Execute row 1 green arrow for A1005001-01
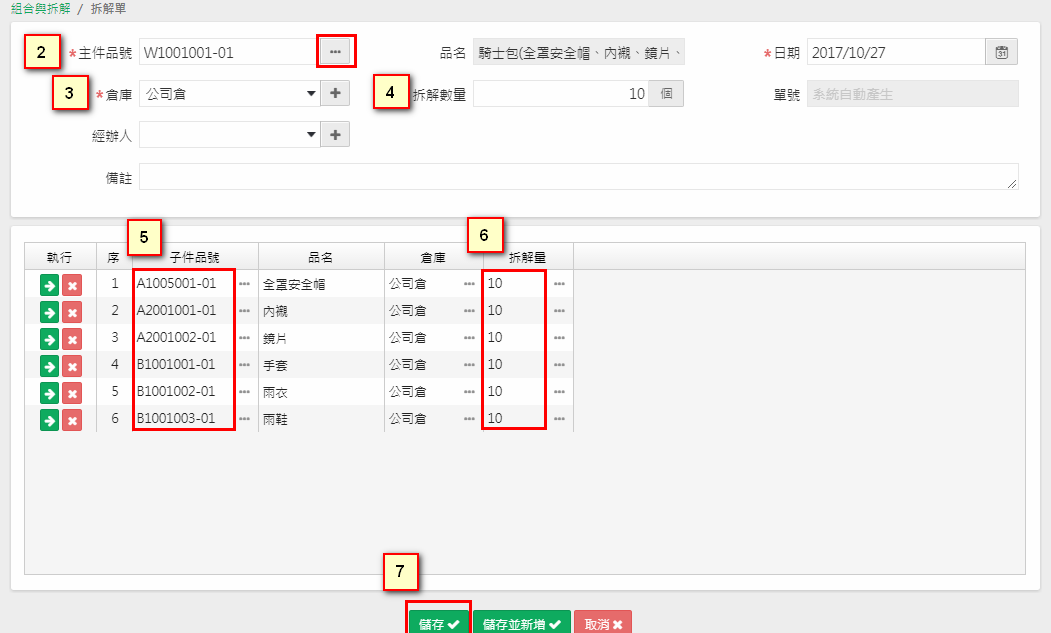 (x=50, y=286)
